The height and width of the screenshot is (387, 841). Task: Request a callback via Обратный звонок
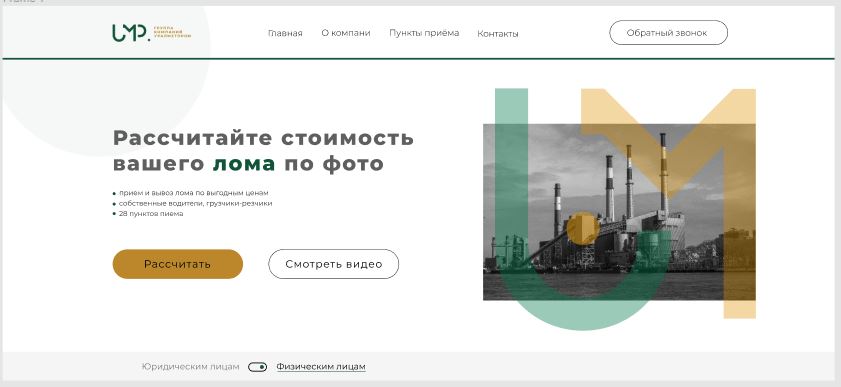tap(668, 33)
